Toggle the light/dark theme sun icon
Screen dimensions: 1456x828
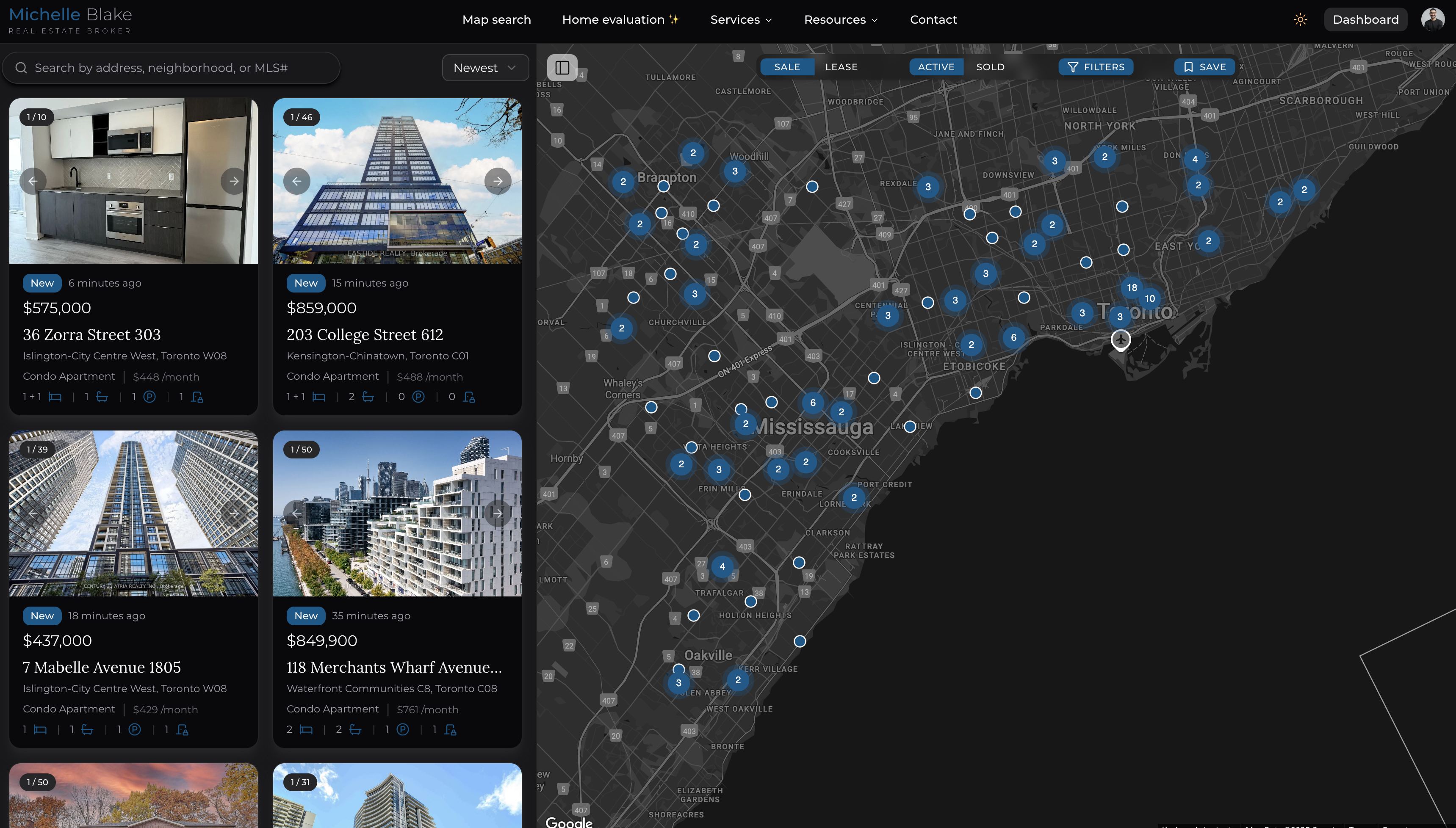pyautogui.click(x=1300, y=19)
